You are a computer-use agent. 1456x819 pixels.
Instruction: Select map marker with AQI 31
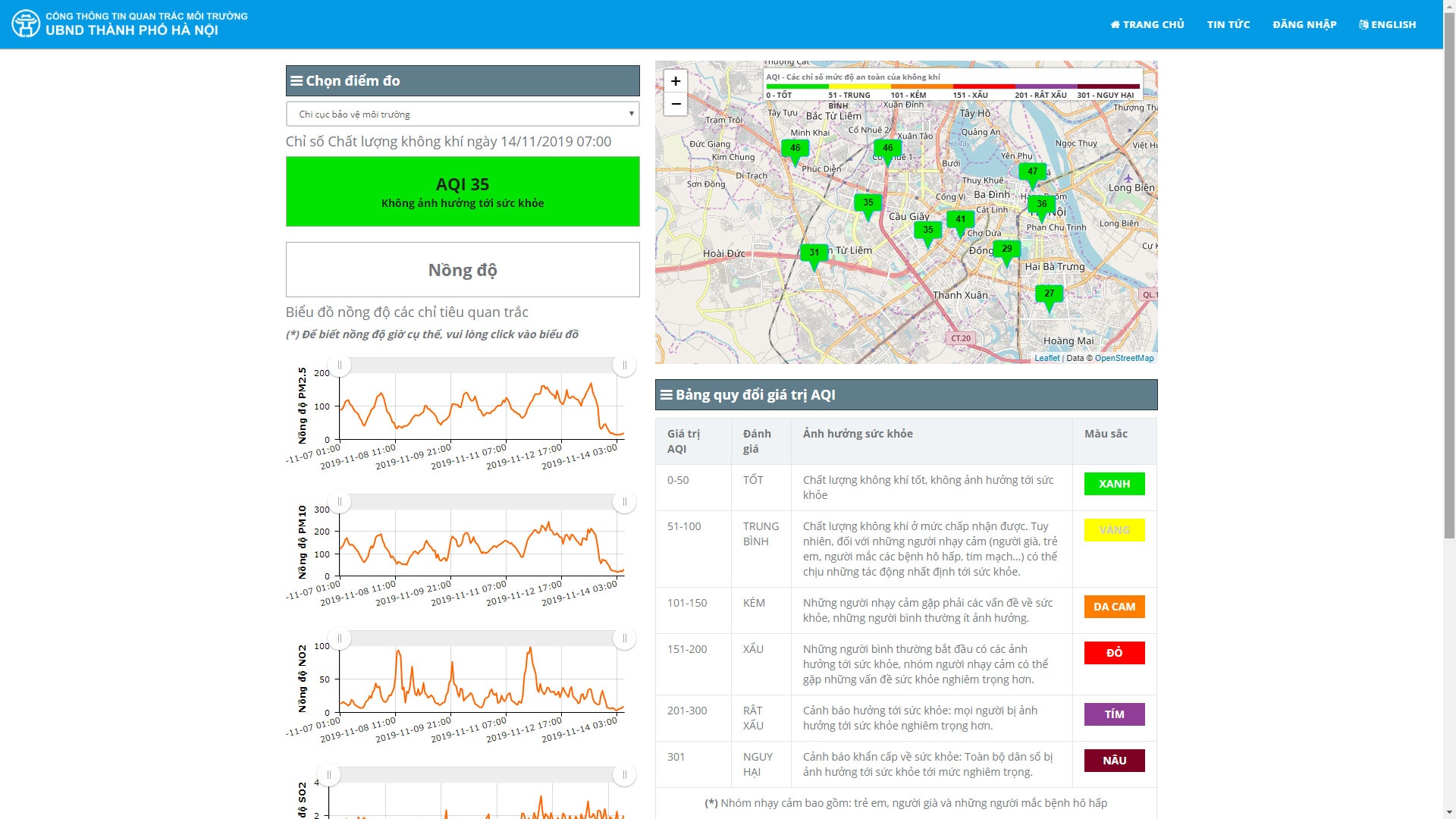pos(814,254)
